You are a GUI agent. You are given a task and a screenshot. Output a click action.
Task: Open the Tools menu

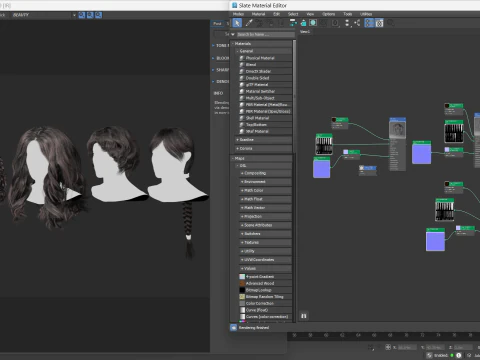click(x=348, y=14)
